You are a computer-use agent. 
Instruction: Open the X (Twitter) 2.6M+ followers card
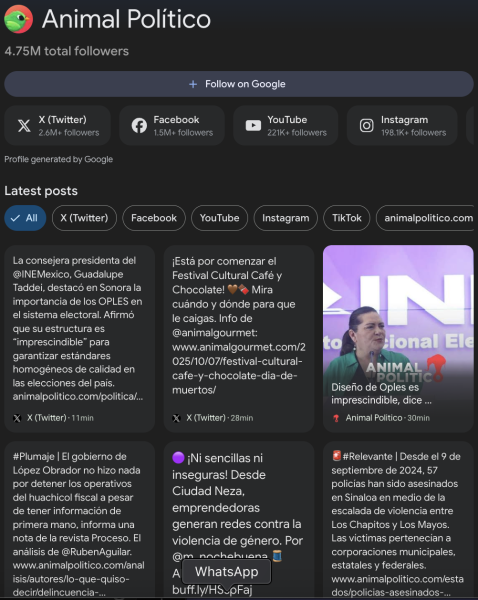click(57, 126)
